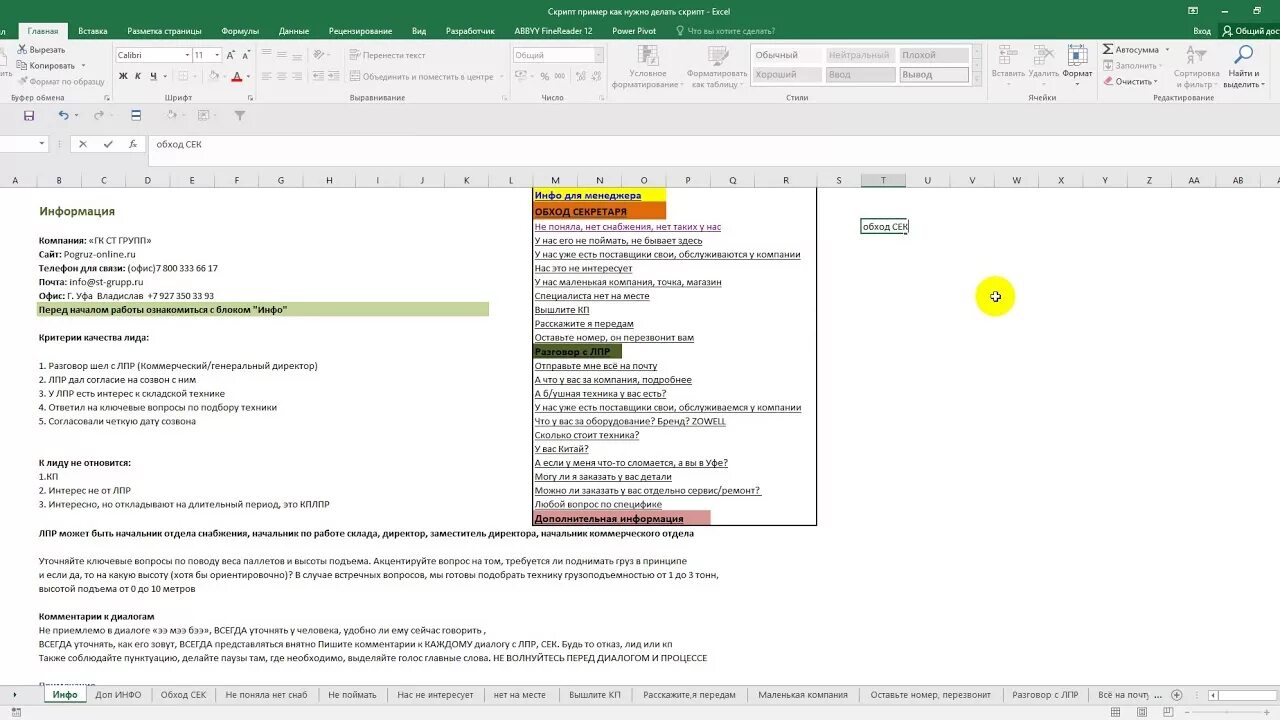Toggle italic К formatting
This screenshot has height=720, width=1280.
click(138, 76)
